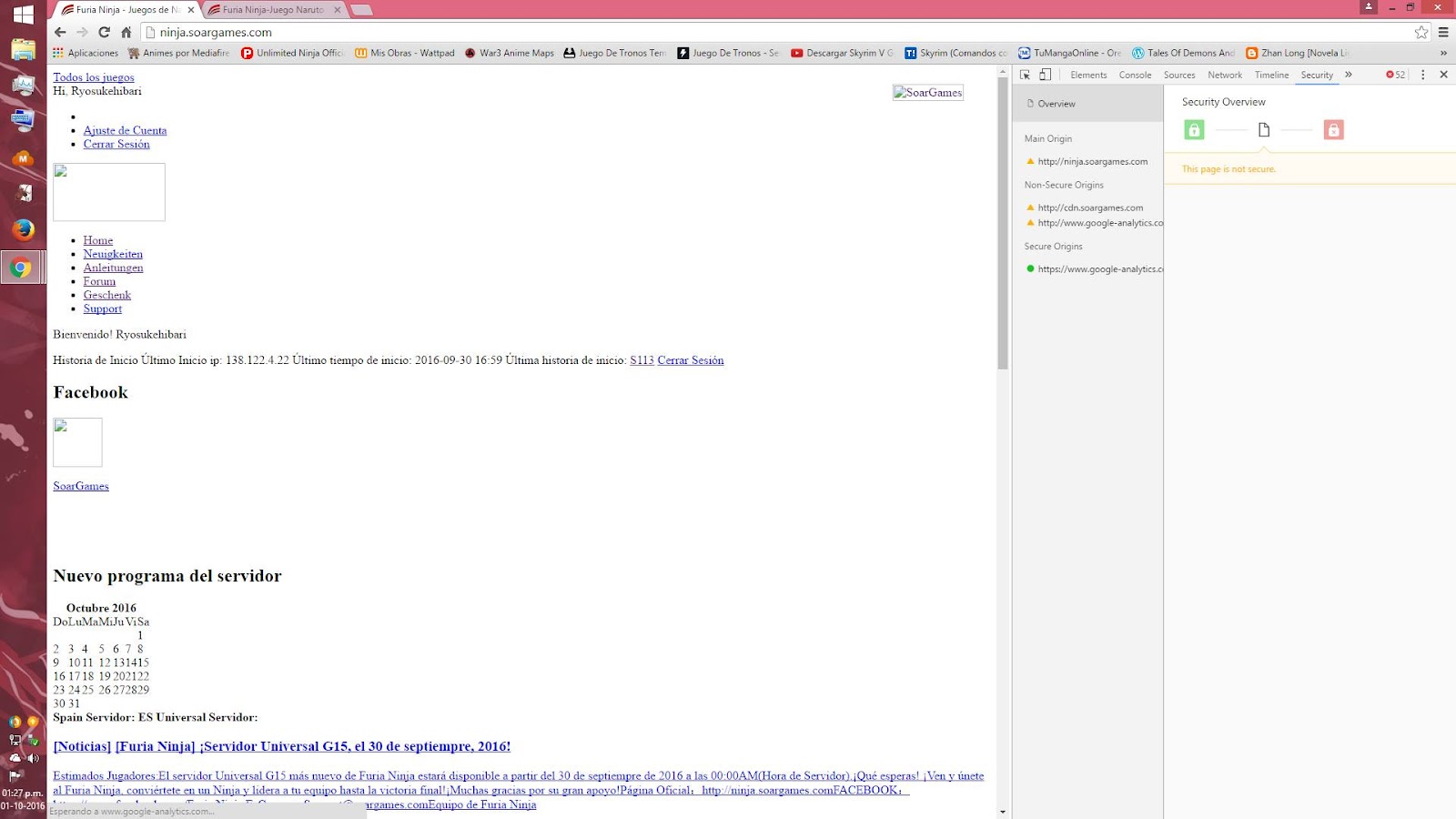Open Zhan Long Novela bookmark
The height and width of the screenshot is (819, 1456).
(x=1297, y=53)
